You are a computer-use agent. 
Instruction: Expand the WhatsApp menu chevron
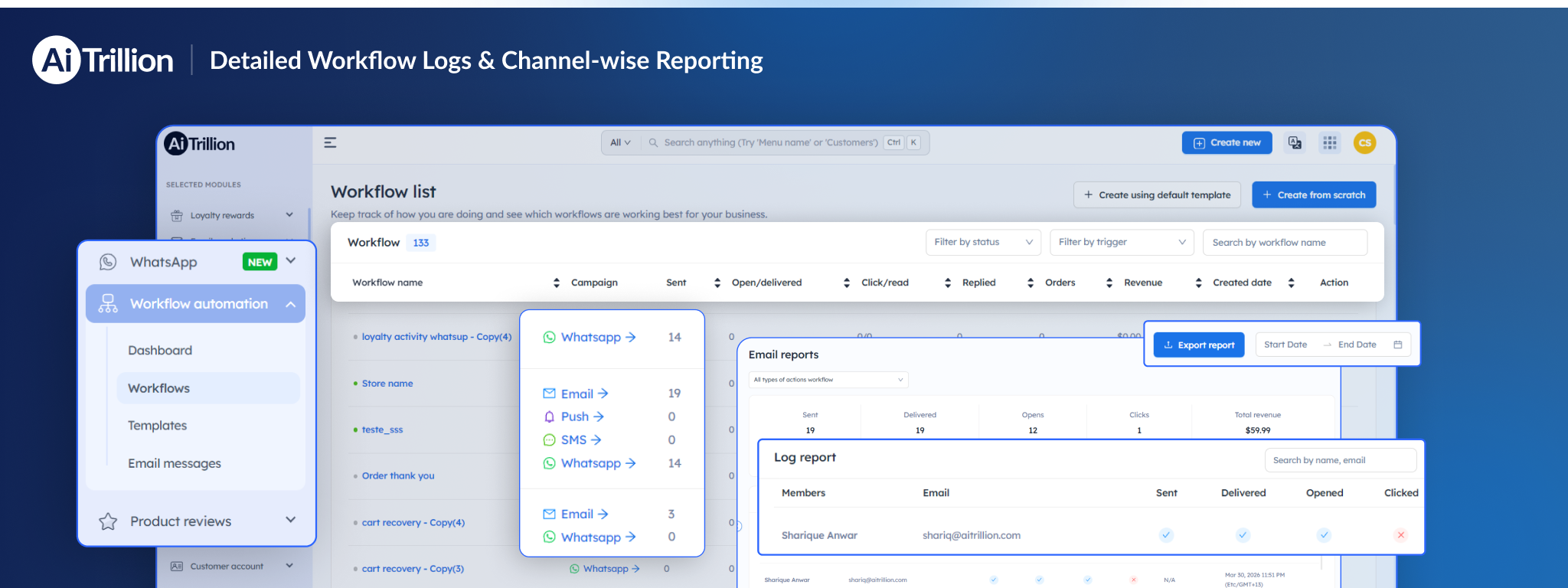pyautogui.click(x=291, y=261)
